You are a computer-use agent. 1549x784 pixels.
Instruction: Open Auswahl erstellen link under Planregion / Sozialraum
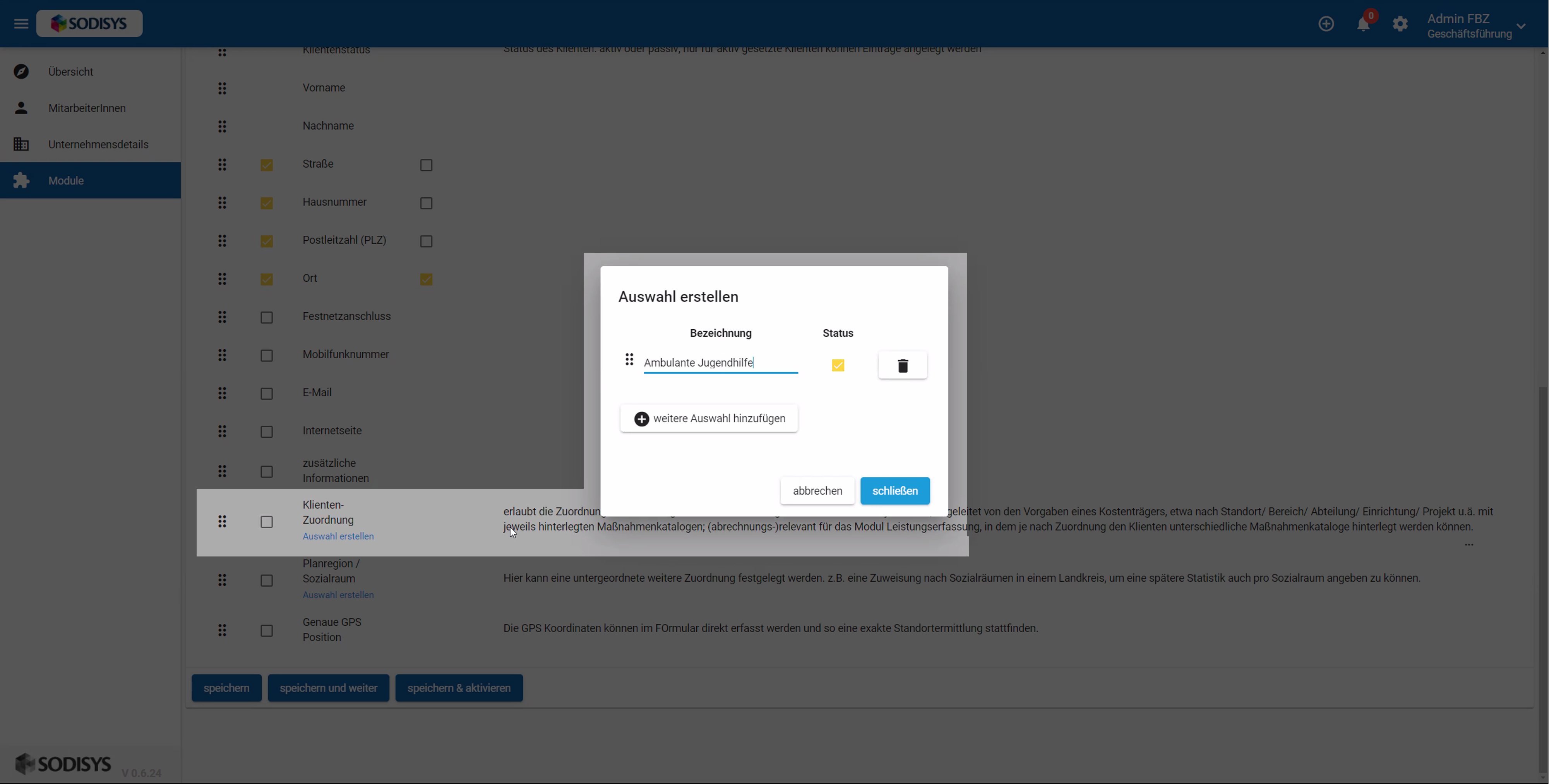pyautogui.click(x=338, y=595)
